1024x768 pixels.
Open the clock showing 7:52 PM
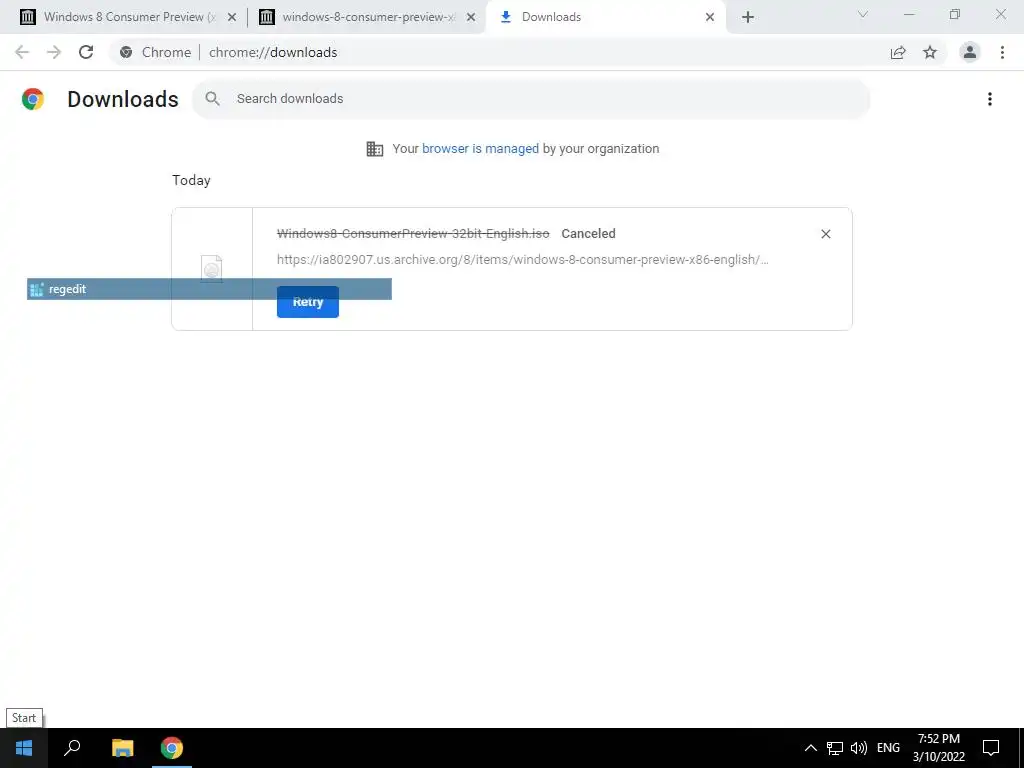pyautogui.click(x=938, y=748)
